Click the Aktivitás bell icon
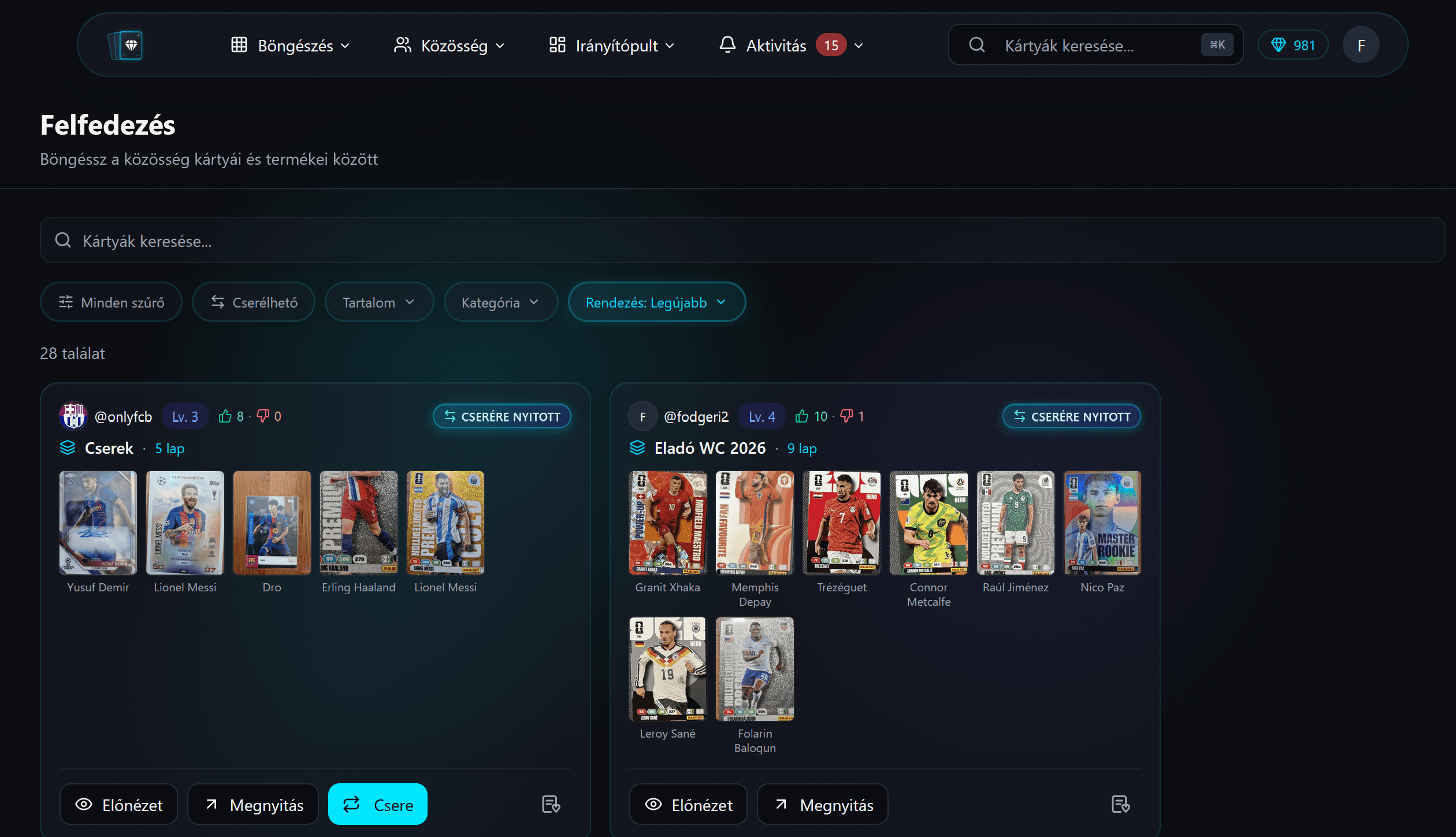Viewport: 1456px width, 837px height. click(727, 45)
